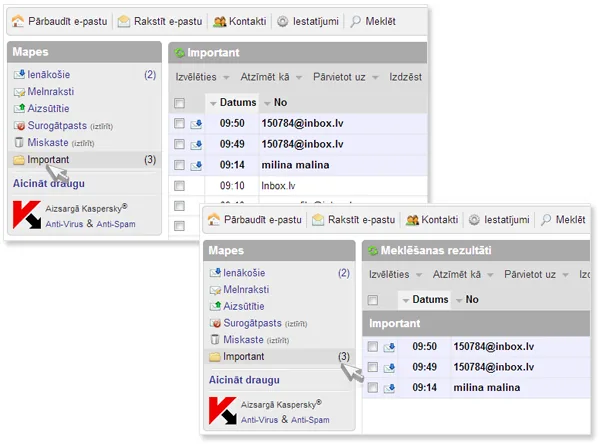The width and height of the screenshot is (600, 448).
Task: Click the Miskaste trash bin icon in upper window
Action: point(19,142)
